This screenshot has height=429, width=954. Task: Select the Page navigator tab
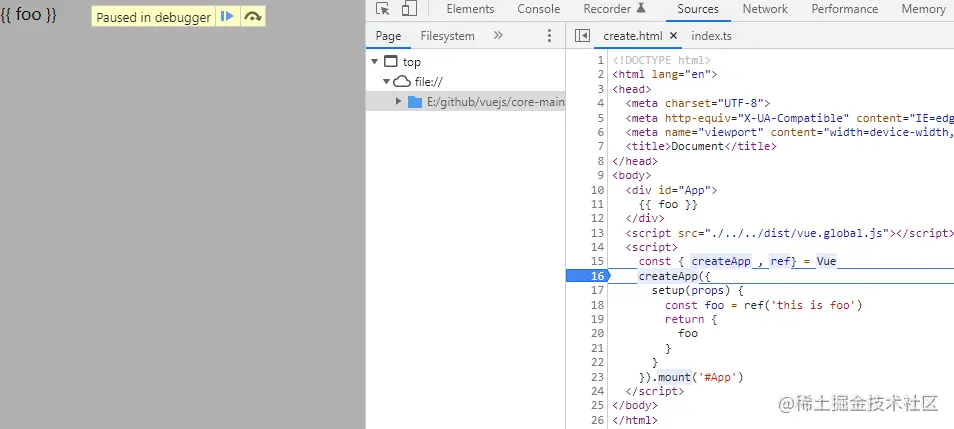[388, 36]
